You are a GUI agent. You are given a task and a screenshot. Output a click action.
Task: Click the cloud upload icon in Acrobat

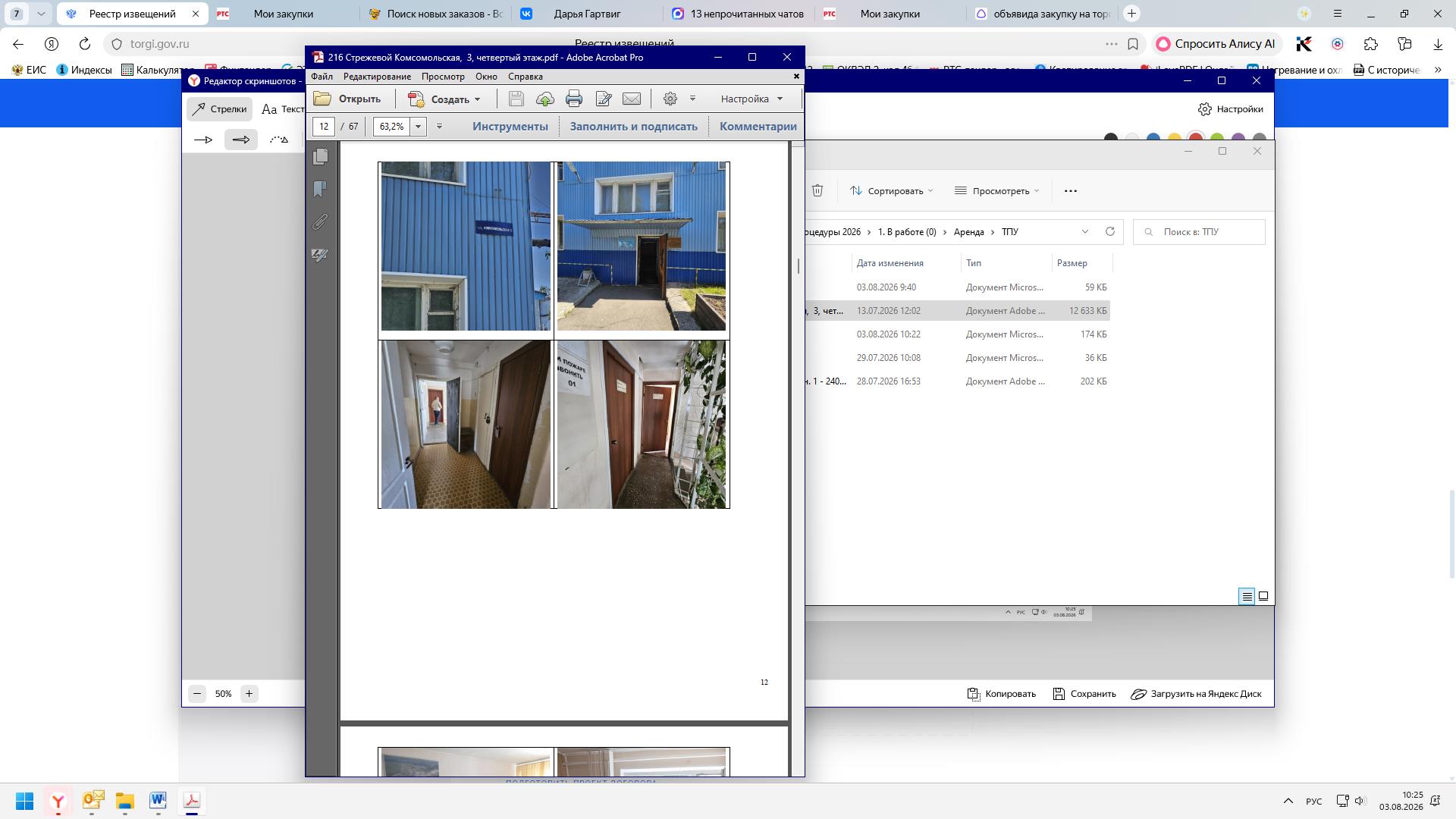pyautogui.click(x=545, y=99)
